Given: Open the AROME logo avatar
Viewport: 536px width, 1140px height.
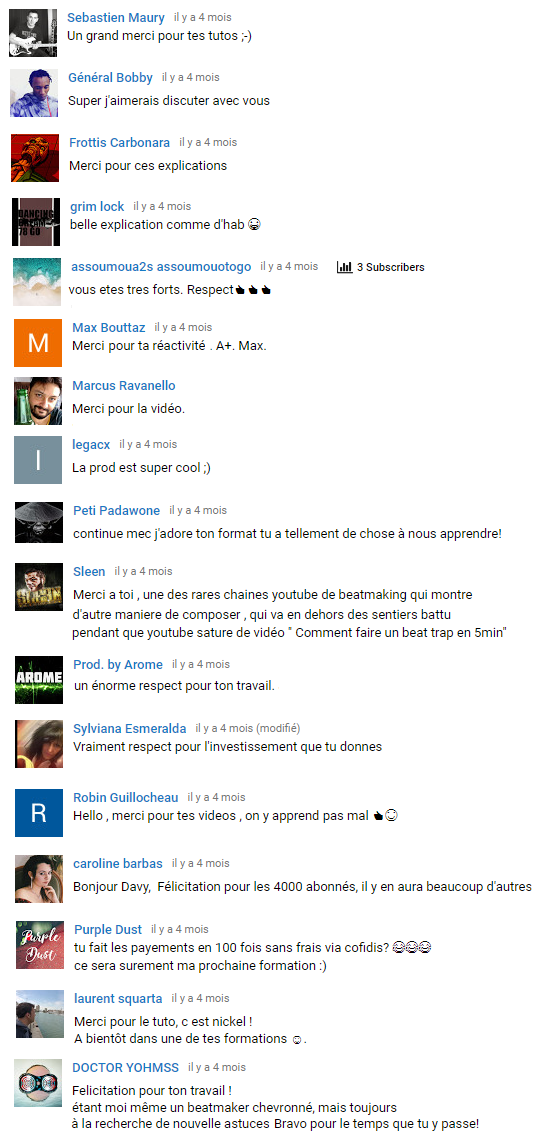Looking at the screenshot, I should (x=39, y=680).
